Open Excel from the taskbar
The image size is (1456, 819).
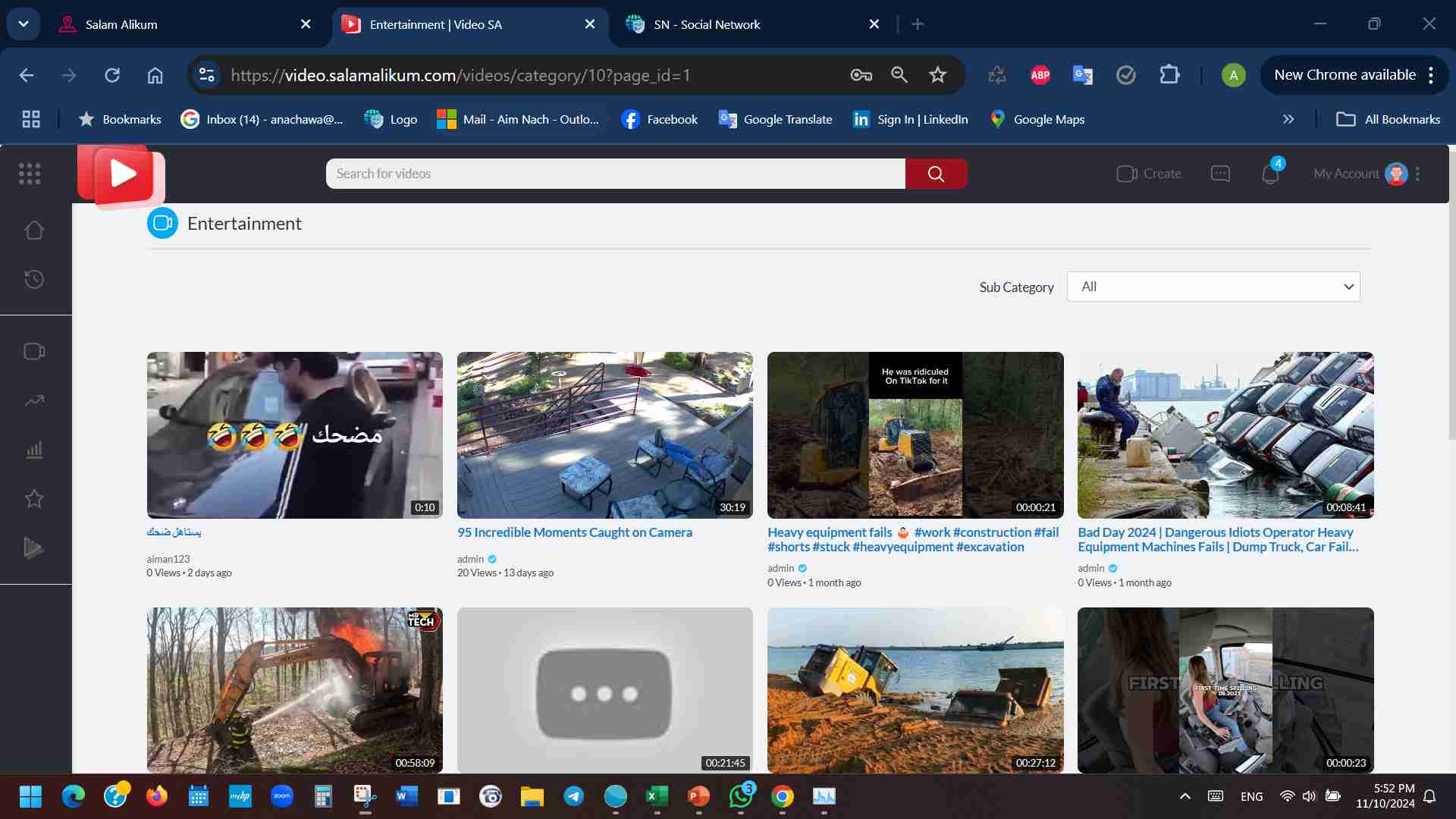(657, 796)
